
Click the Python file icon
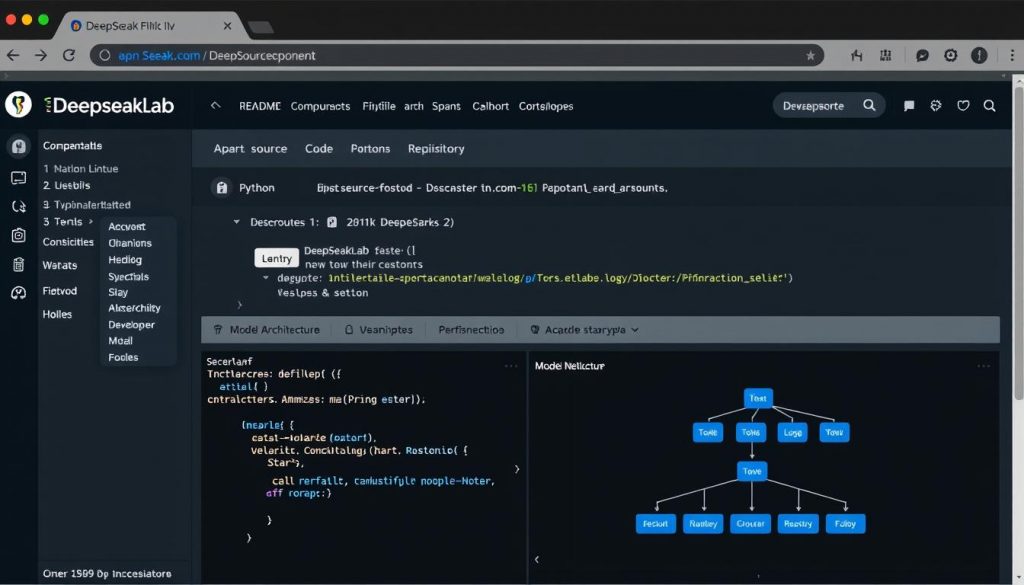point(222,188)
